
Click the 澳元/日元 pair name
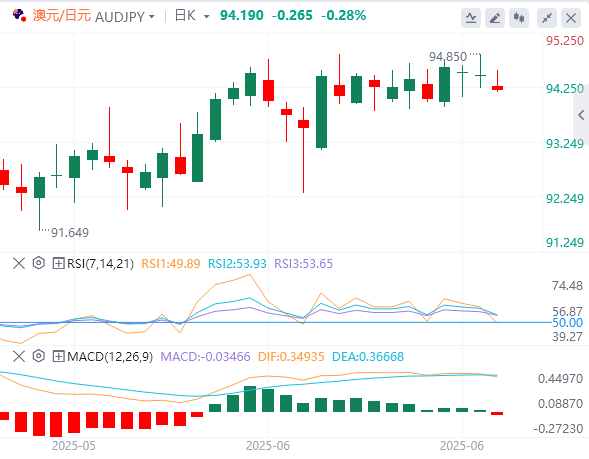(x=62, y=16)
